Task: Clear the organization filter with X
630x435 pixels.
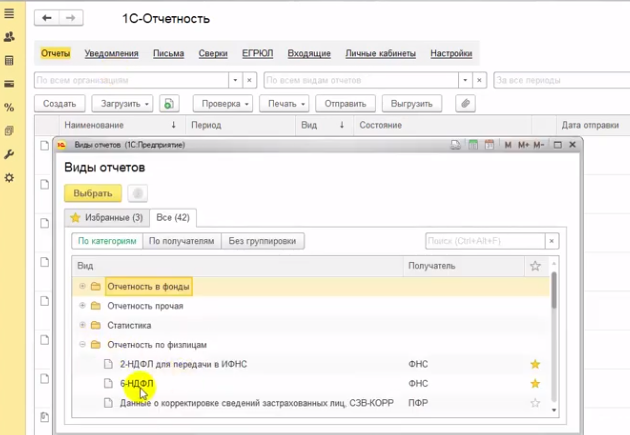Action: [x=249, y=80]
